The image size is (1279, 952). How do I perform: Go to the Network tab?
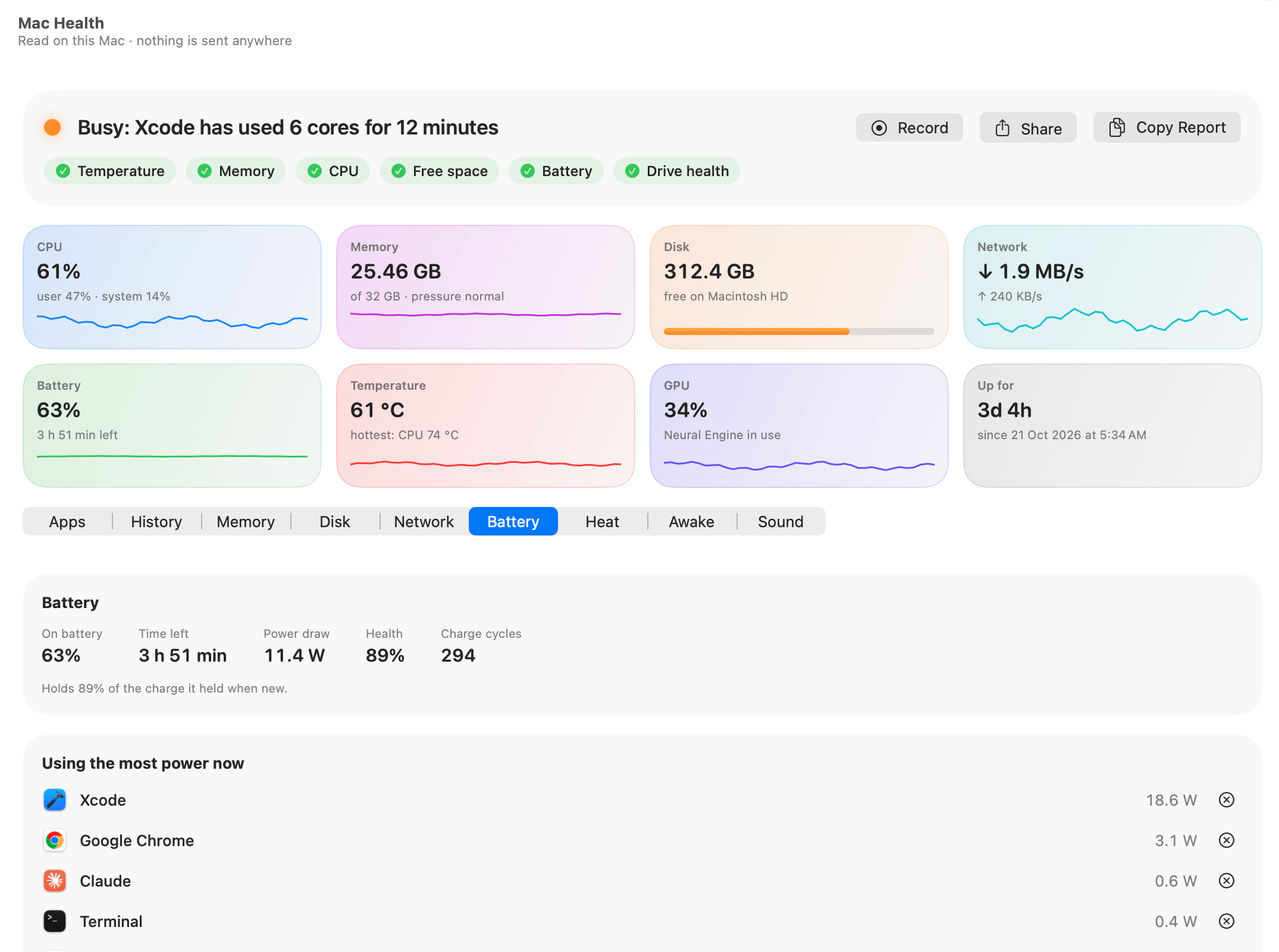coord(424,521)
